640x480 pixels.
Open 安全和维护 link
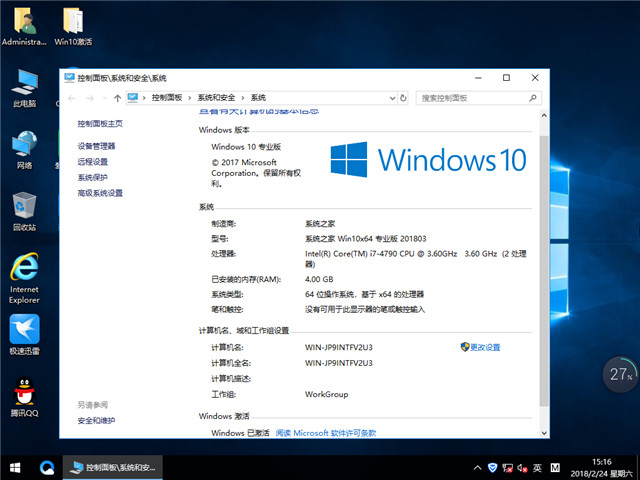pyautogui.click(x=96, y=420)
